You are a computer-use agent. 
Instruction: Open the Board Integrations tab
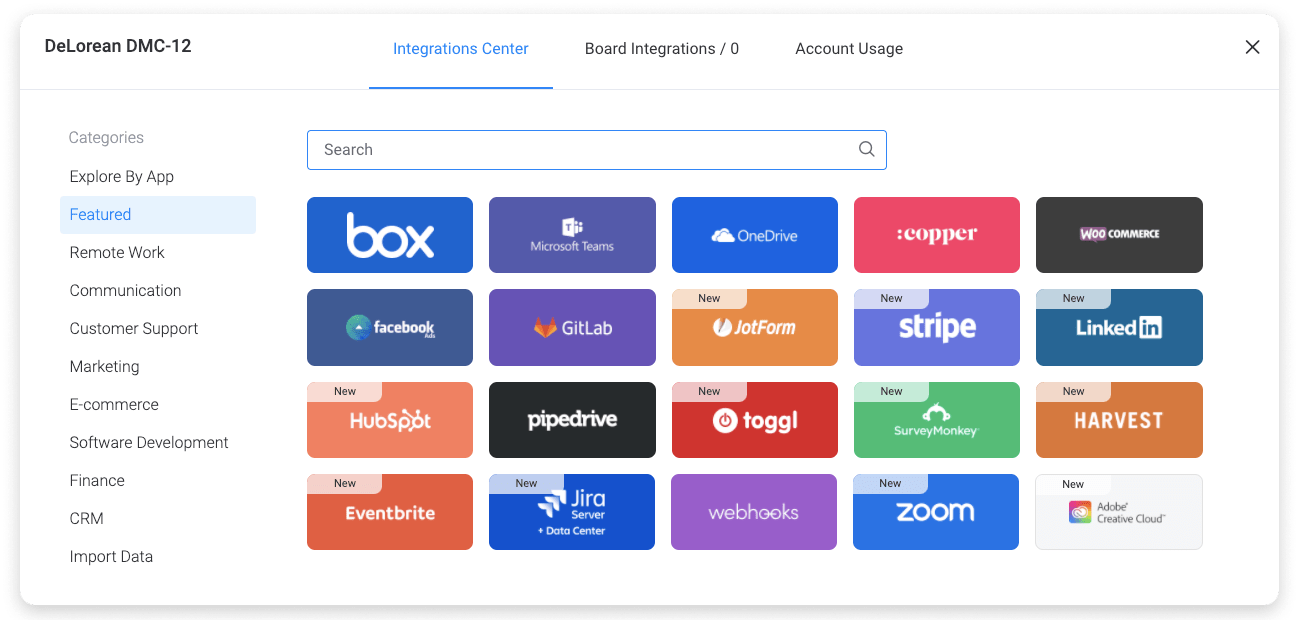click(662, 48)
